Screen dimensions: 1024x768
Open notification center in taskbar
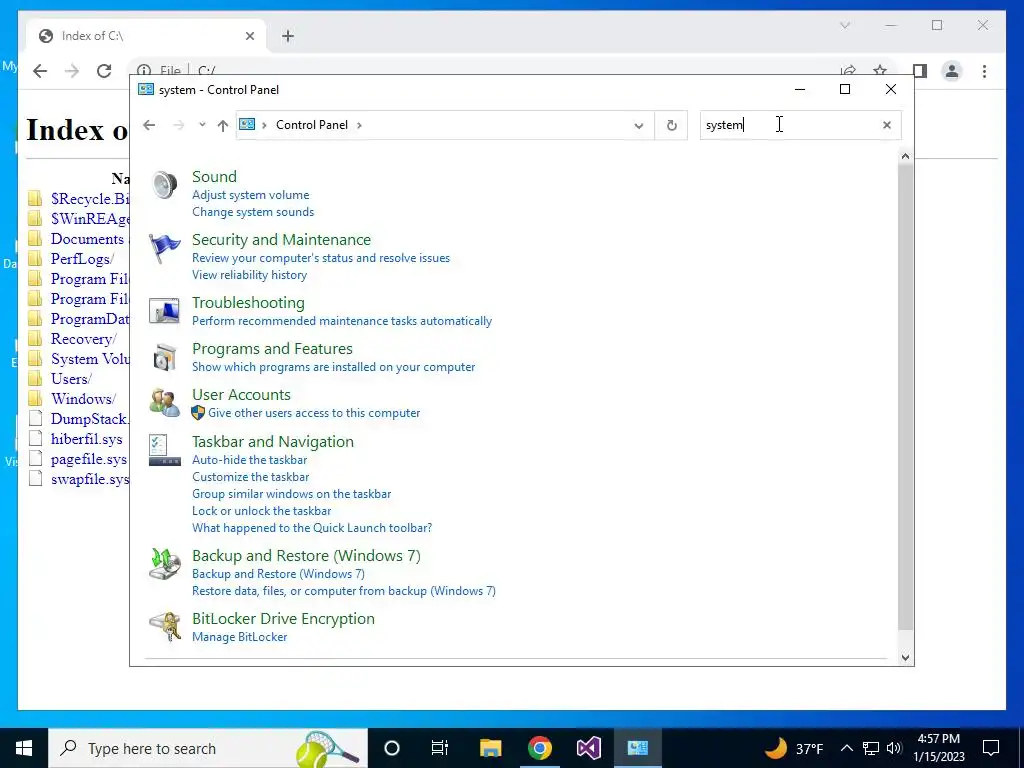(x=991, y=748)
